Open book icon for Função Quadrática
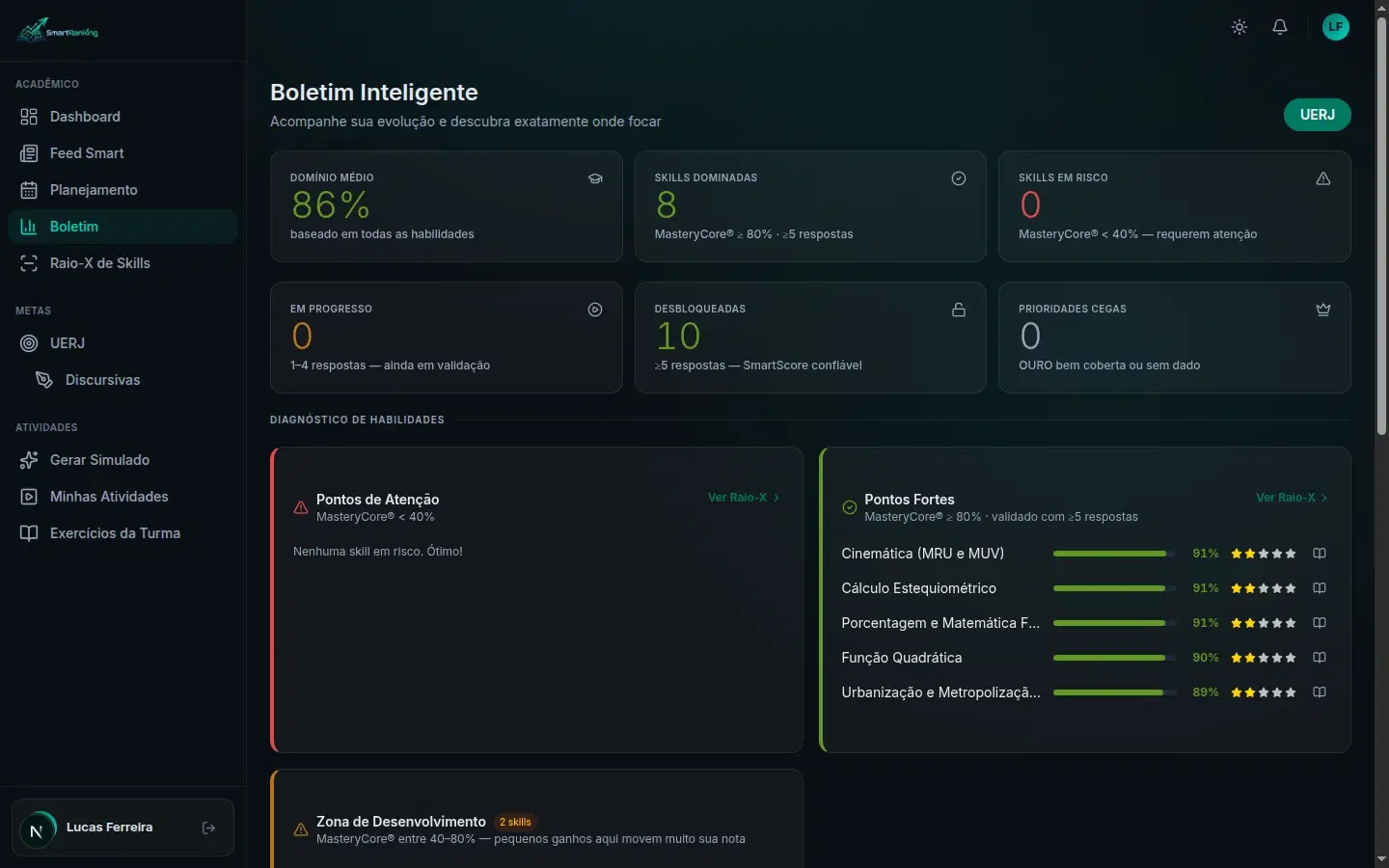The width and height of the screenshot is (1389, 868). (1320, 658)
